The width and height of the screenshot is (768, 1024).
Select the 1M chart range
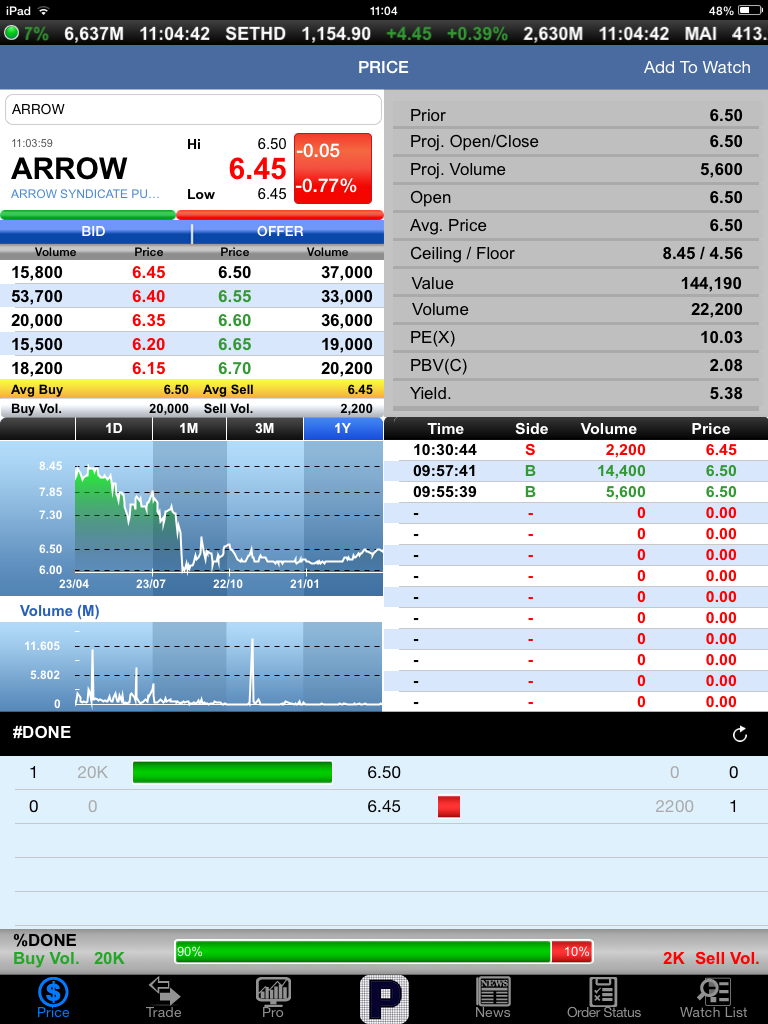coord(189,428)
